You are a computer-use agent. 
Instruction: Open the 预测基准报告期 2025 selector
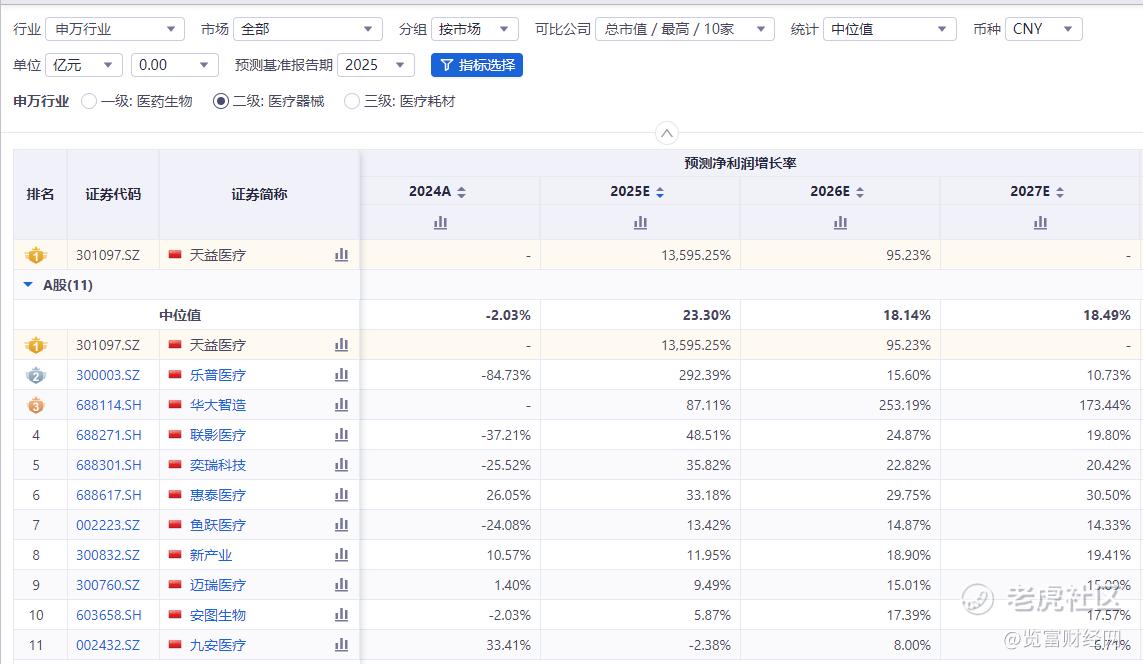[375, 65]
